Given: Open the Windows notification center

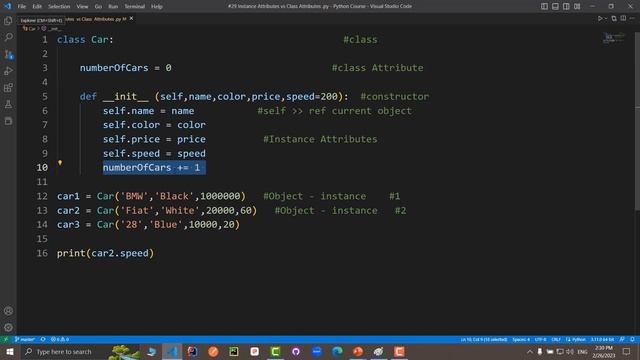Looking at the screenshot, I should point(627,352).
